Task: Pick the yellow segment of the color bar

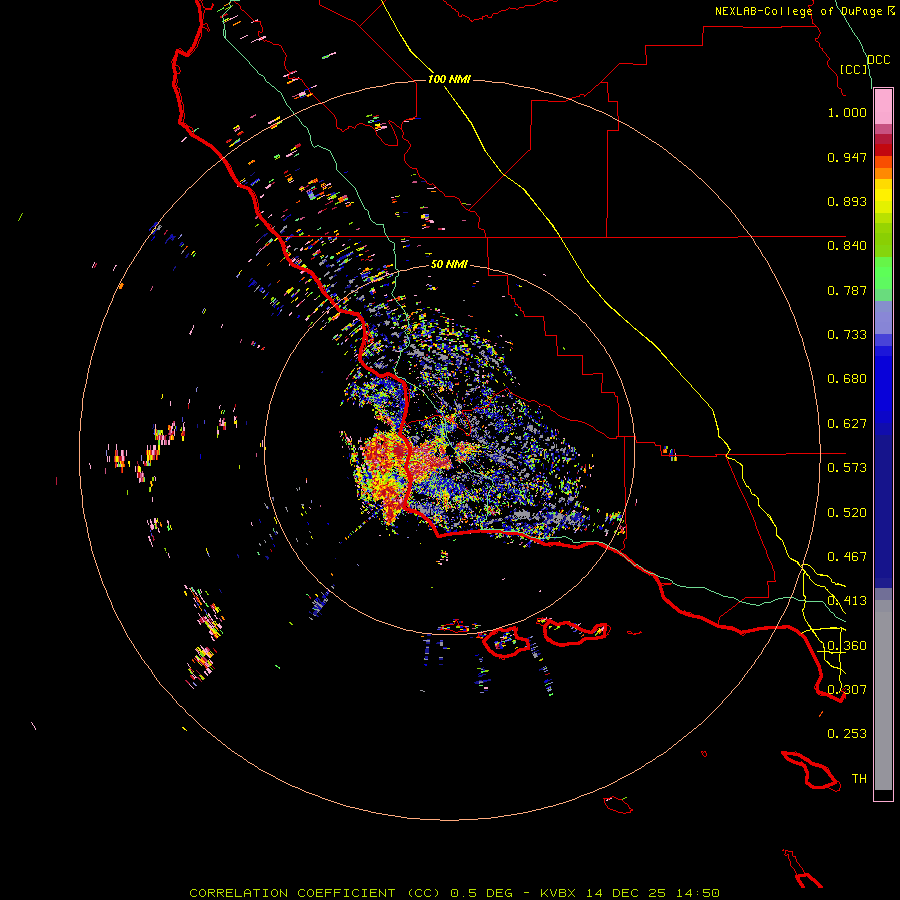Action: coord(883,196)
